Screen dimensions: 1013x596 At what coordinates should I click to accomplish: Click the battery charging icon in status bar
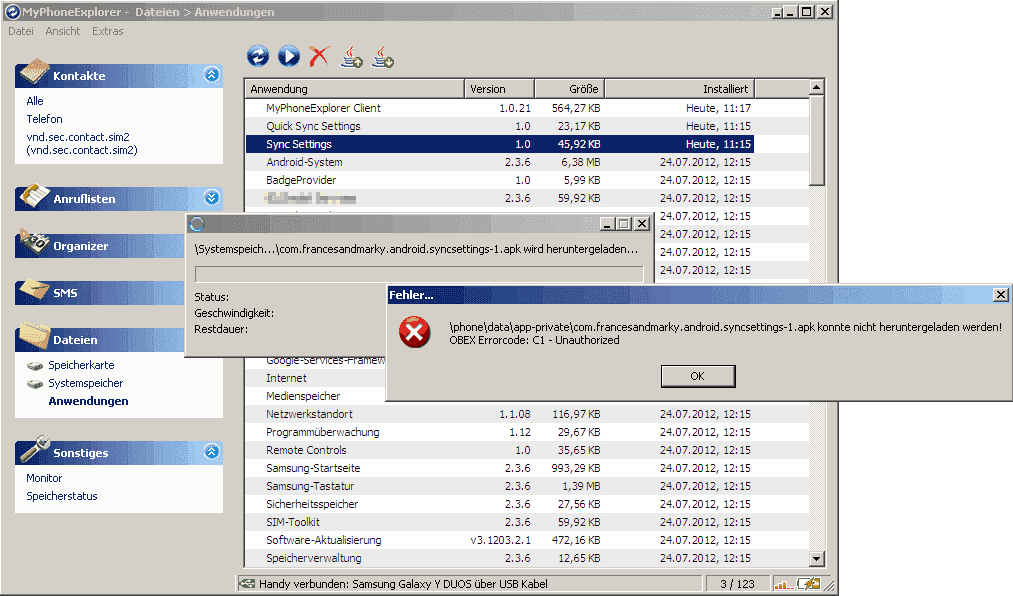[x=808, y=584]
